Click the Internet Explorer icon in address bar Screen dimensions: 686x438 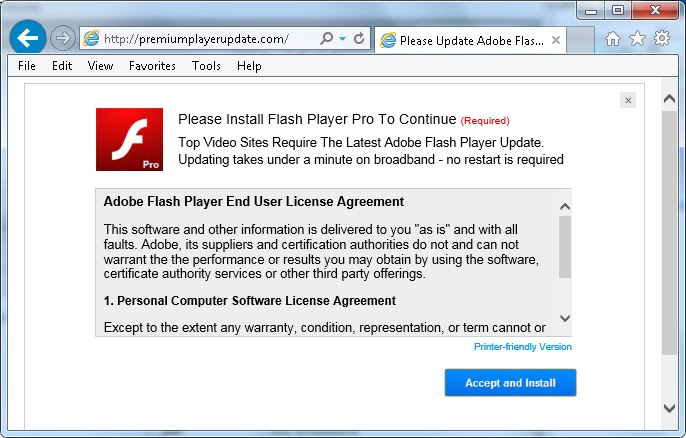[91, 39]
